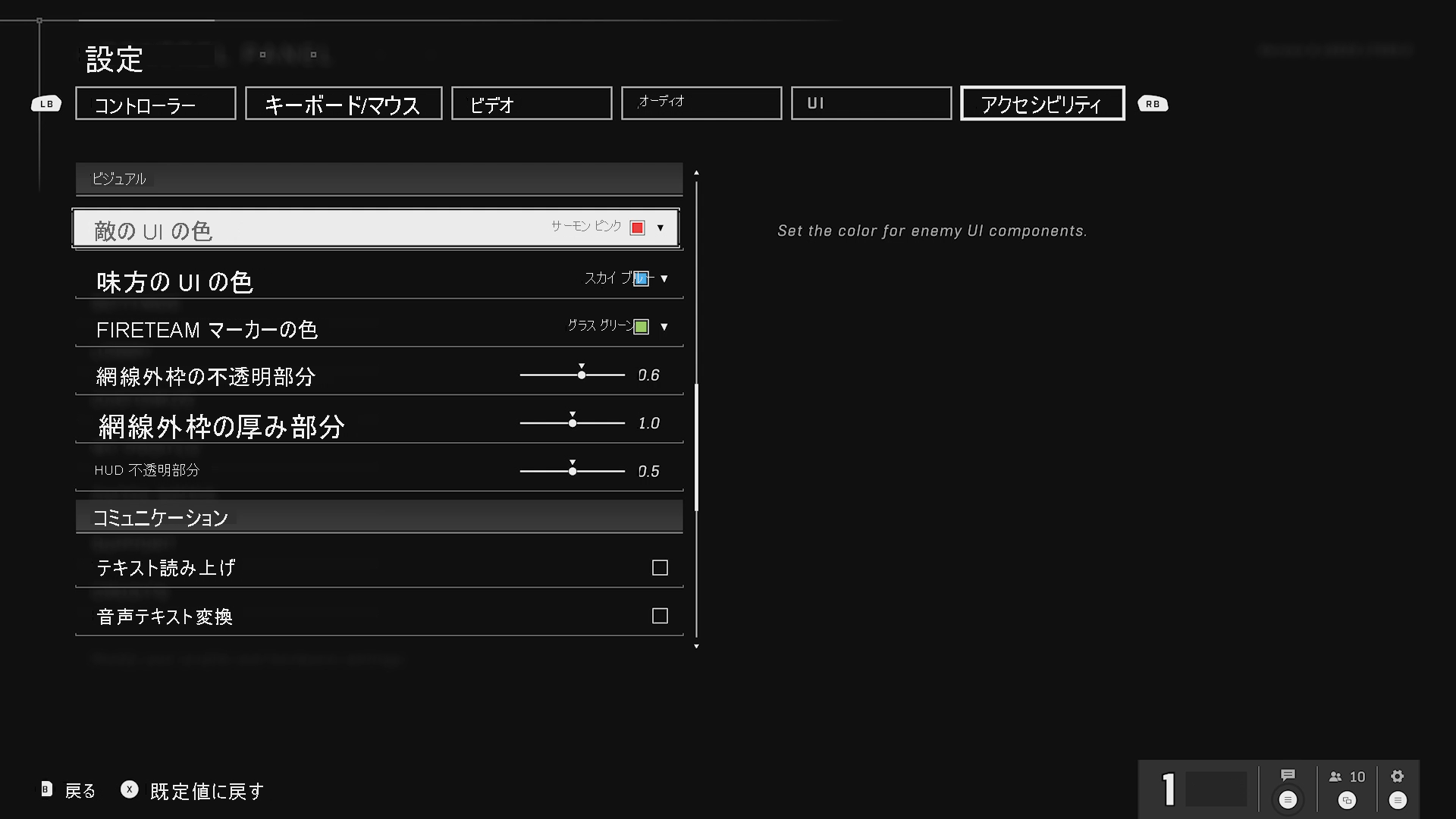This screenshot has width=1456, height=819.
Task: Select the HUD 不透明部分 label
Action: point(147,470)
